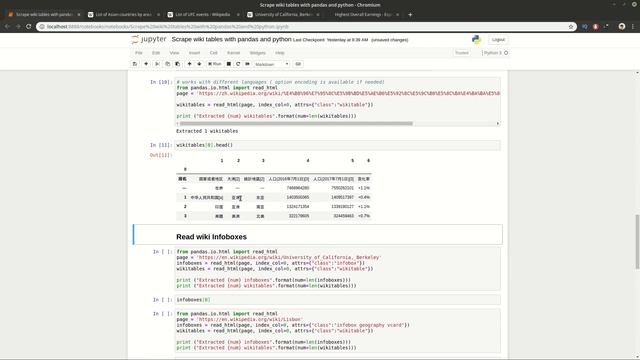This screenshot has height=360, width=640.
Task: Open the Insert menu
Action: (194, 53)
